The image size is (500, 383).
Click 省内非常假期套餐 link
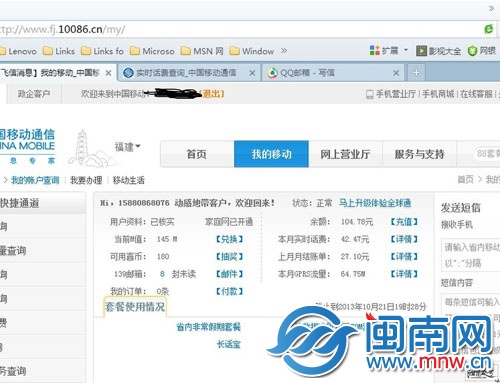(x=208, y=327)
